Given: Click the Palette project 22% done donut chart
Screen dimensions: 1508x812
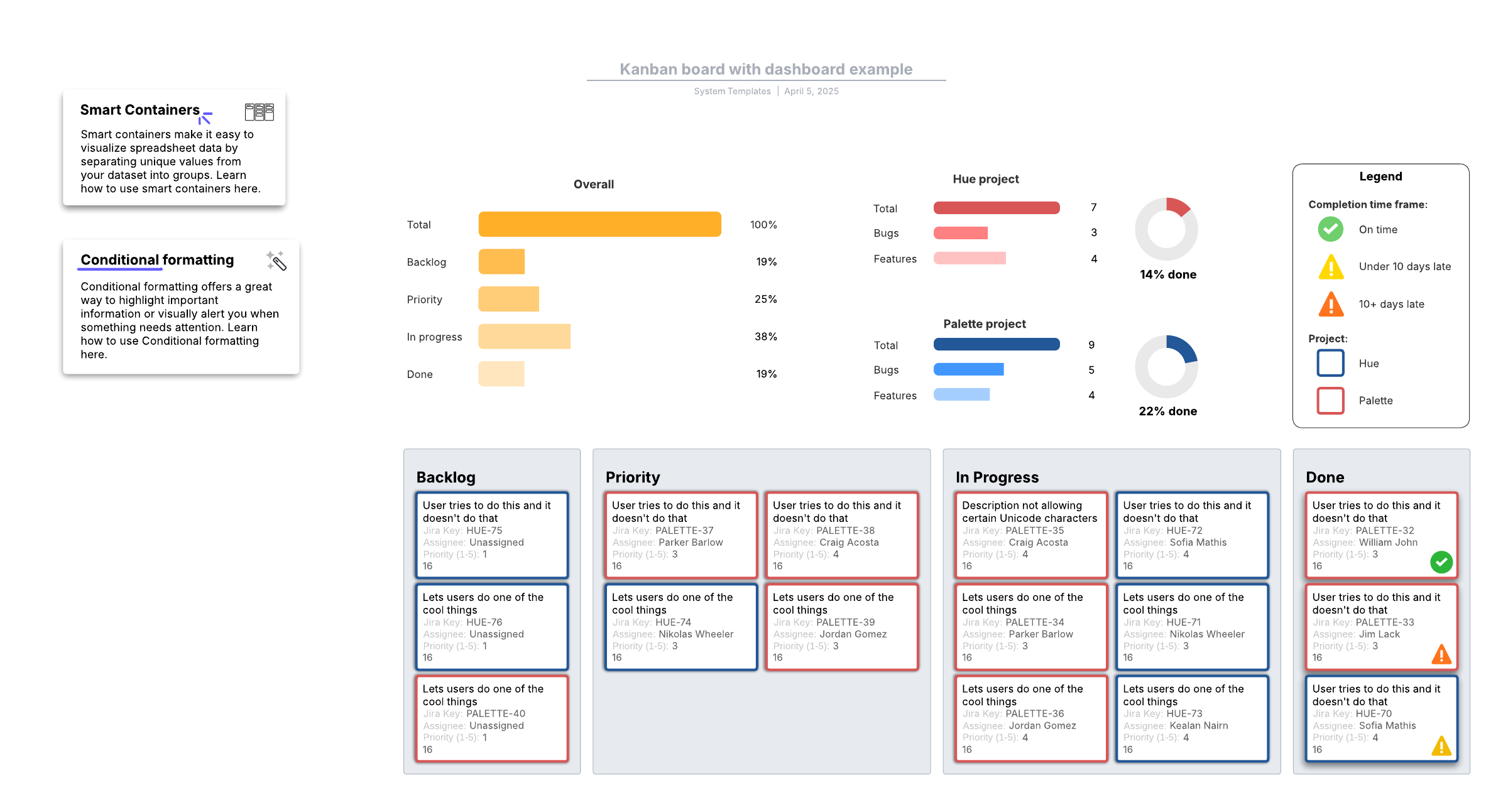Looking at the screenshot, I should pyautogui.click(x=1166, y=367).
